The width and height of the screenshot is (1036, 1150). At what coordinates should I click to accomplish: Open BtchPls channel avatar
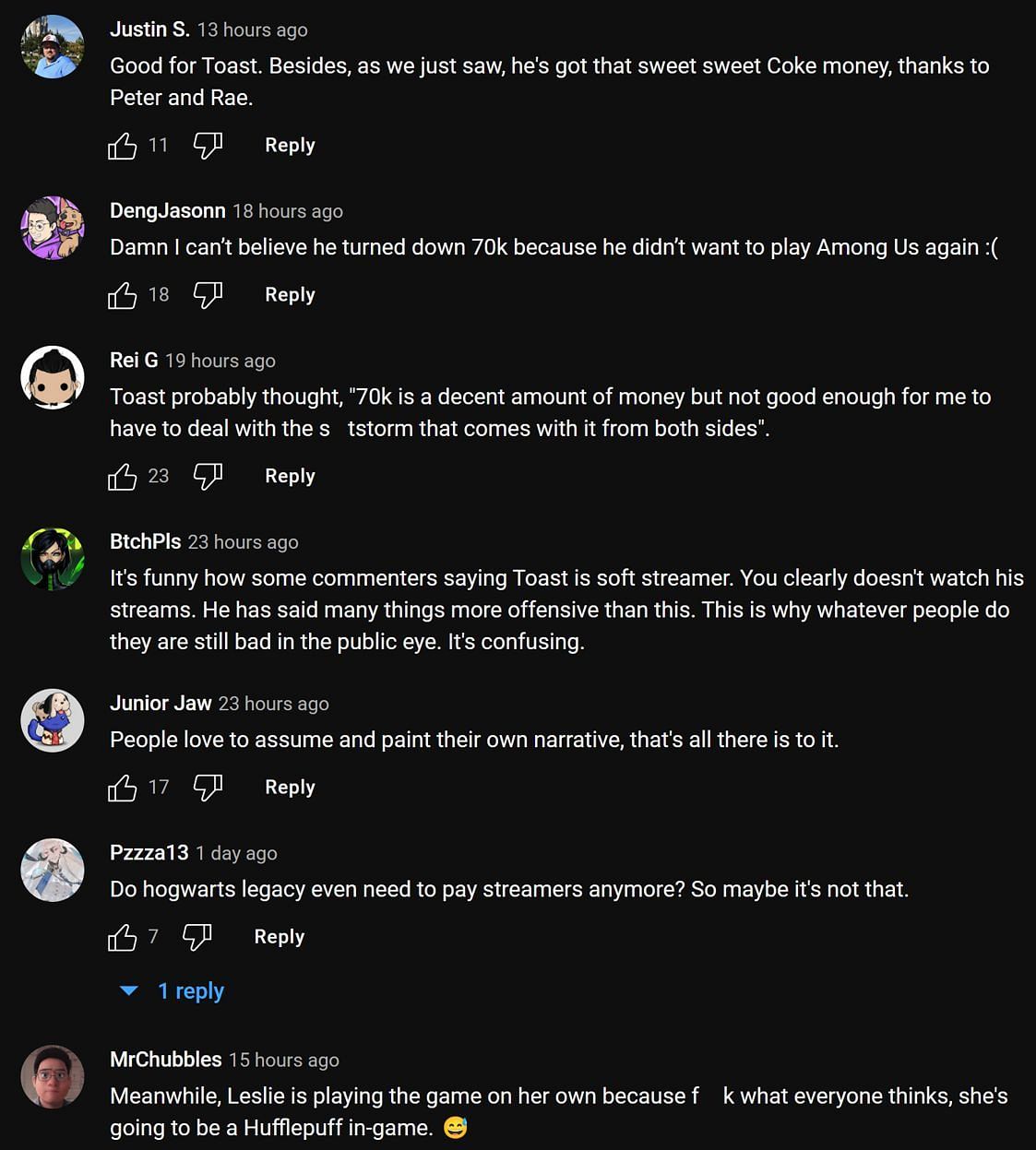[53, 559]
